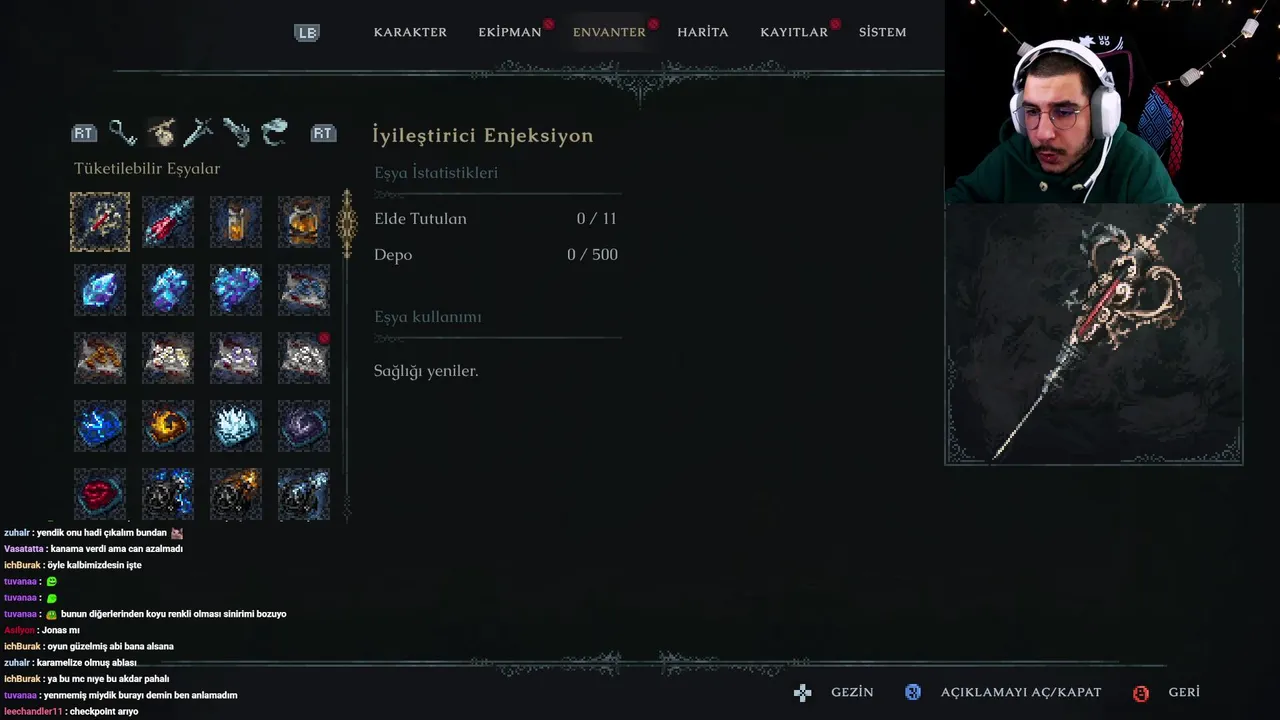
Task: Open the SİSTEM tab
Action: coord(882,32)
